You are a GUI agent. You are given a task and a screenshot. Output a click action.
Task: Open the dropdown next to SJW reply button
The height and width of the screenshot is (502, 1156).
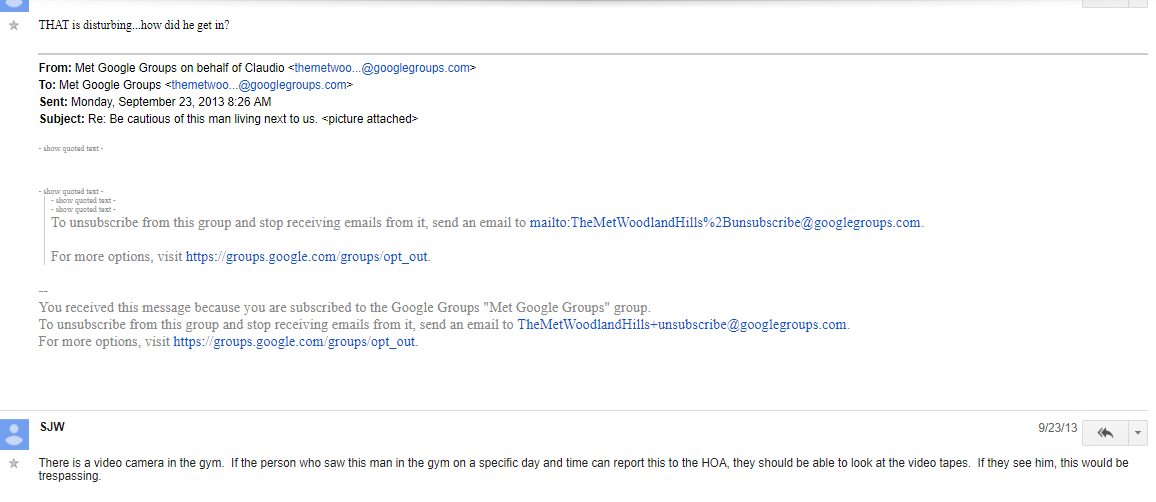coord(1138,433)
